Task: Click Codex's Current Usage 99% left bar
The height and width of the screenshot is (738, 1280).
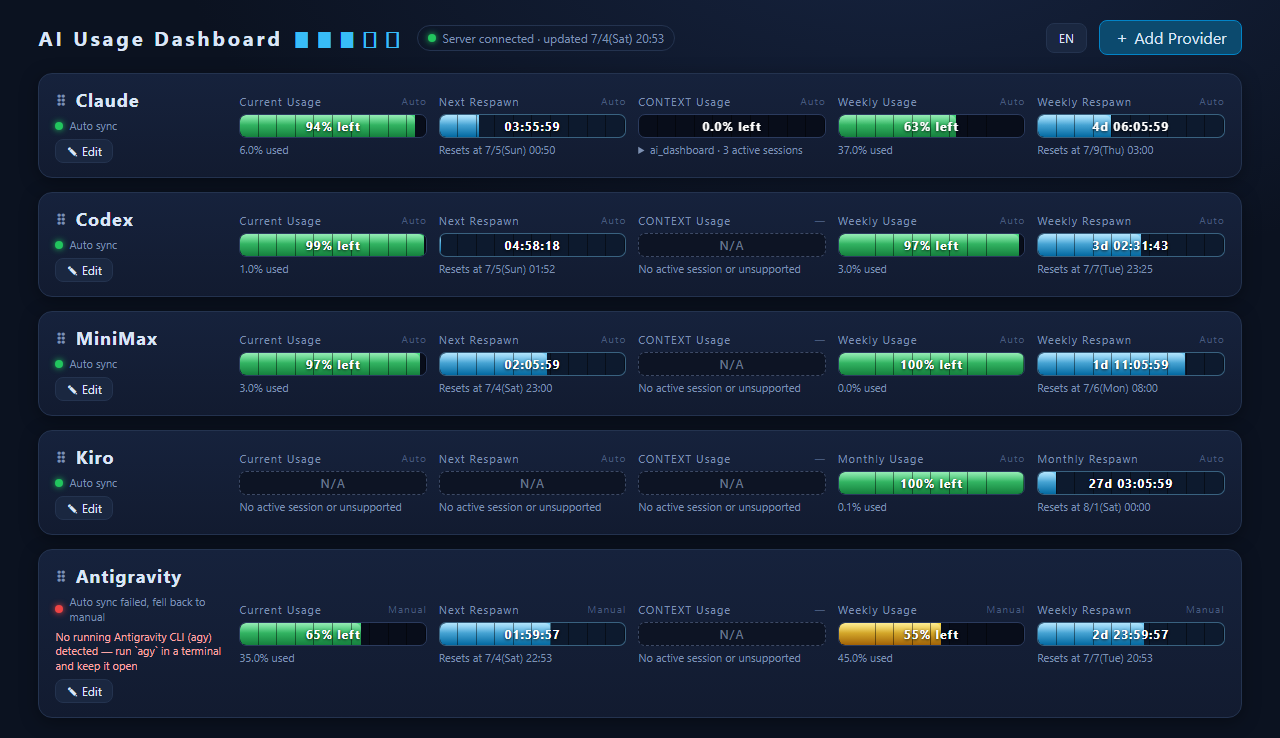Action: [x=333, y=245]
